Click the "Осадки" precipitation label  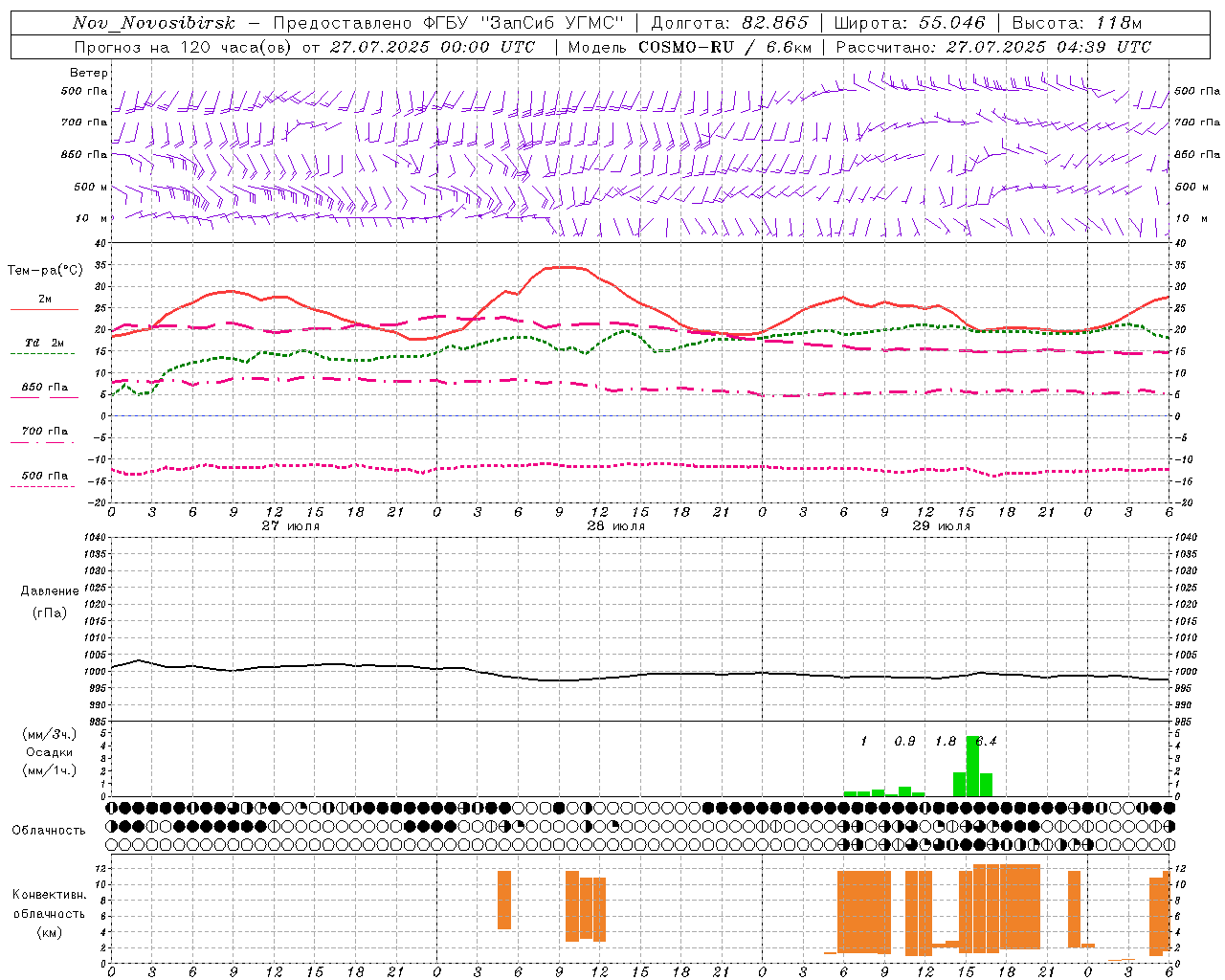tap(49, 752)
